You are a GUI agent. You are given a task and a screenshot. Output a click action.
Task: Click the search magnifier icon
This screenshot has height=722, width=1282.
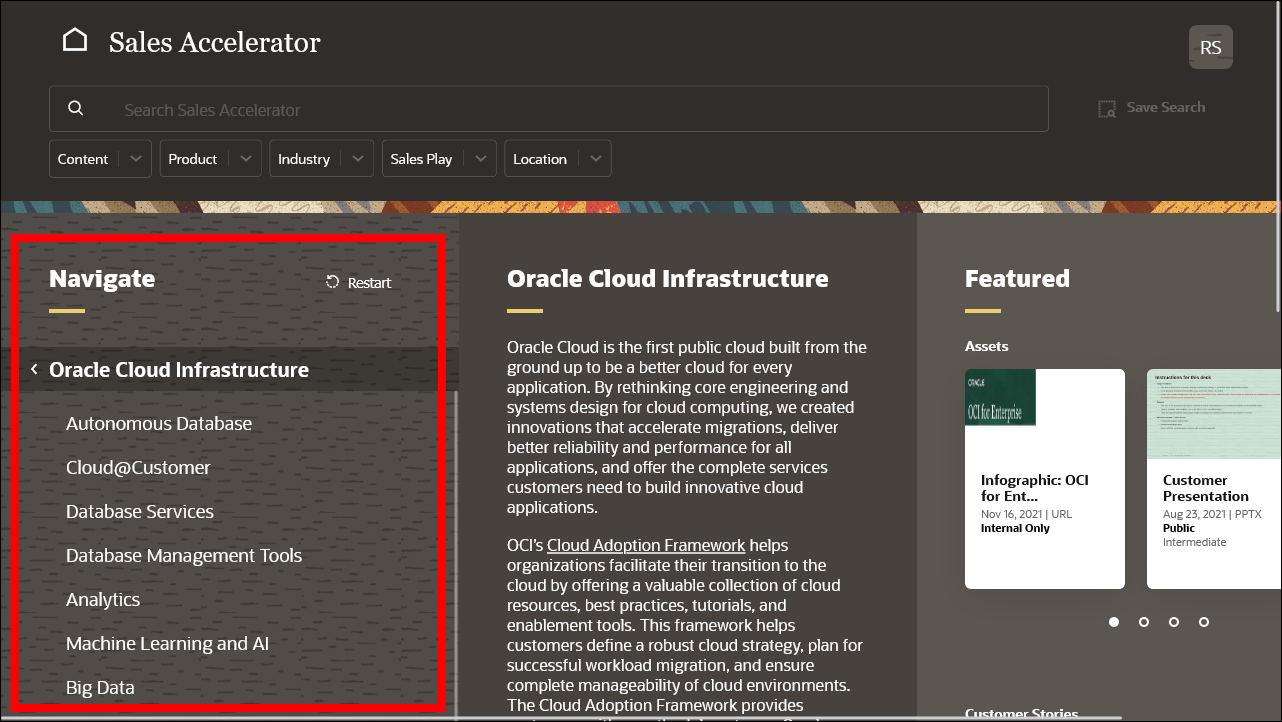point(75,107)
